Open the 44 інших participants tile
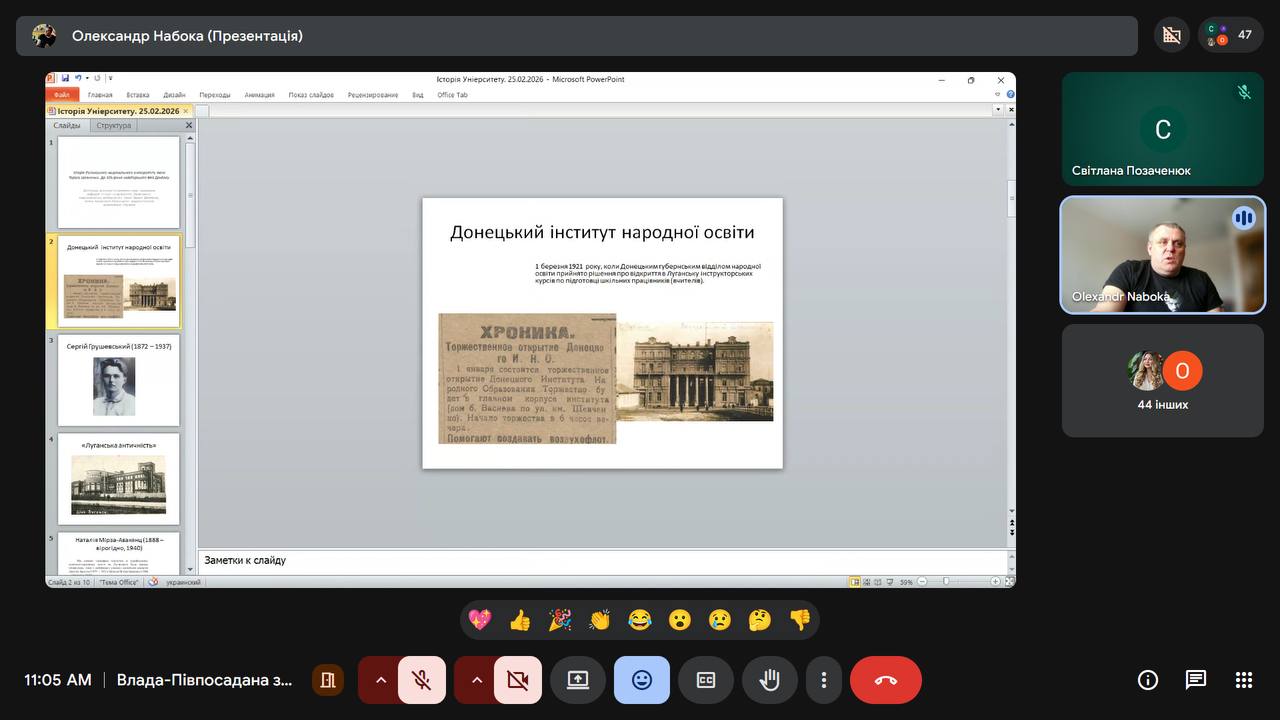The image size is (1280, 720). coord(1162,380)
